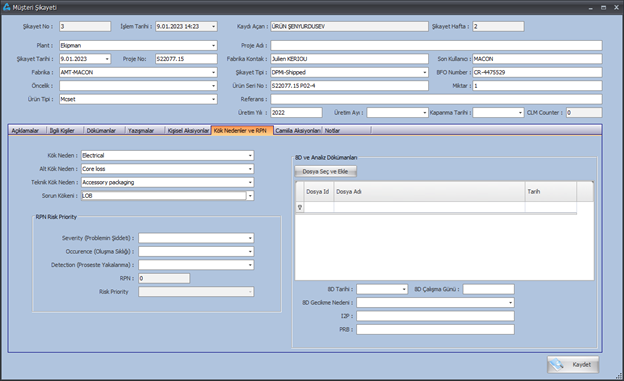Click the Dosya Adı filter cell
The image size is (624, 381).
(x=429, y=207)
